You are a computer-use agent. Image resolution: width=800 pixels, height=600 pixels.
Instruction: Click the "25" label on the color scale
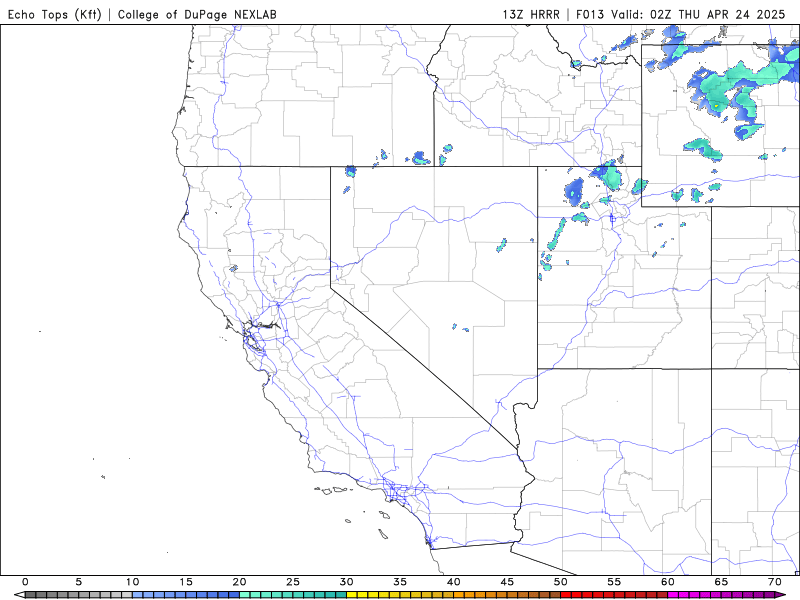click(293, 582)
